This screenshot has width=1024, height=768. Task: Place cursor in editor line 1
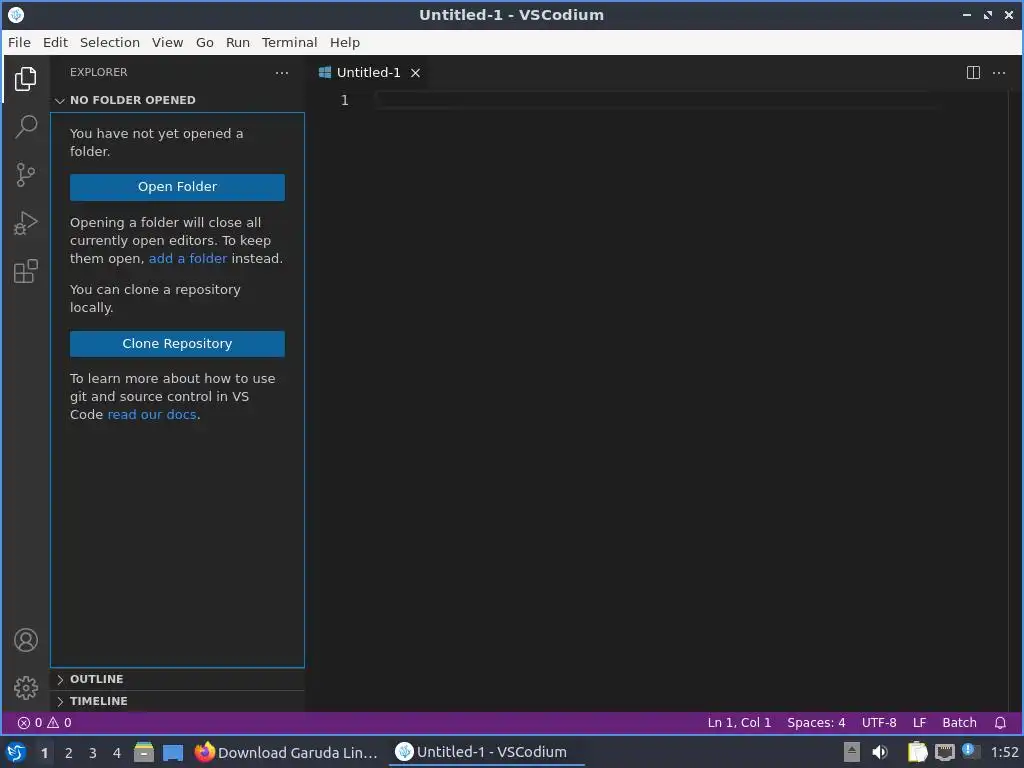(x=656, y=100)
